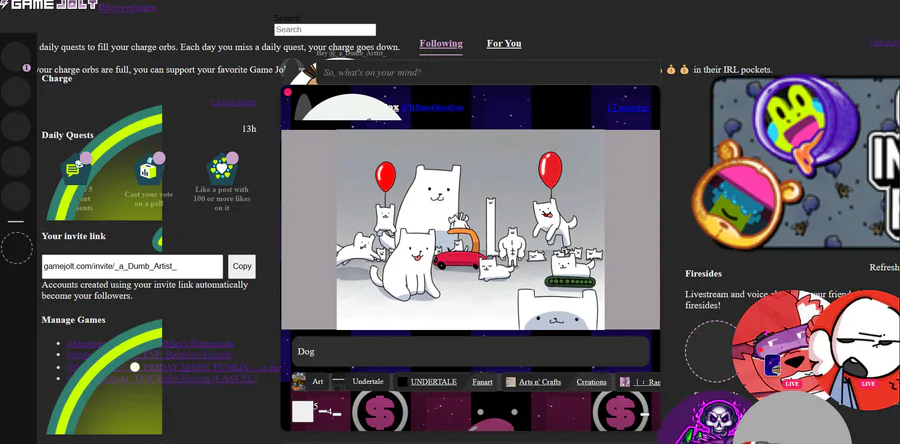Open the post timestamp link
This screenshot has width=900, height=444.
628,108
